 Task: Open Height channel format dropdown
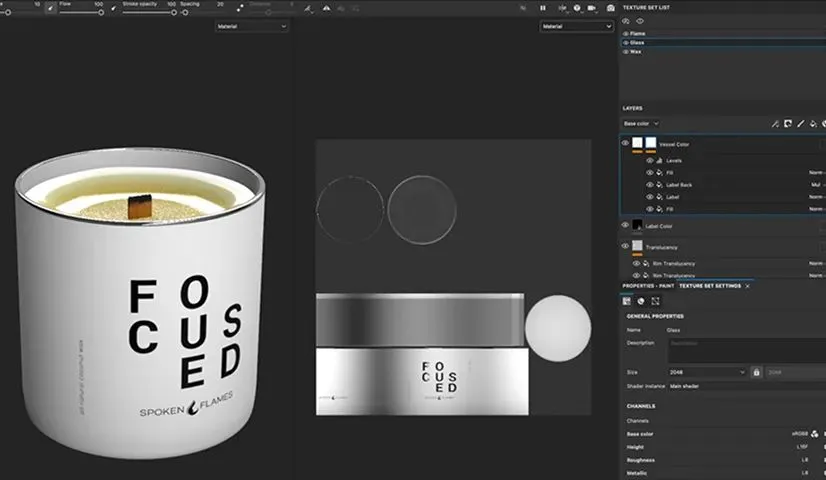point(802,447)
